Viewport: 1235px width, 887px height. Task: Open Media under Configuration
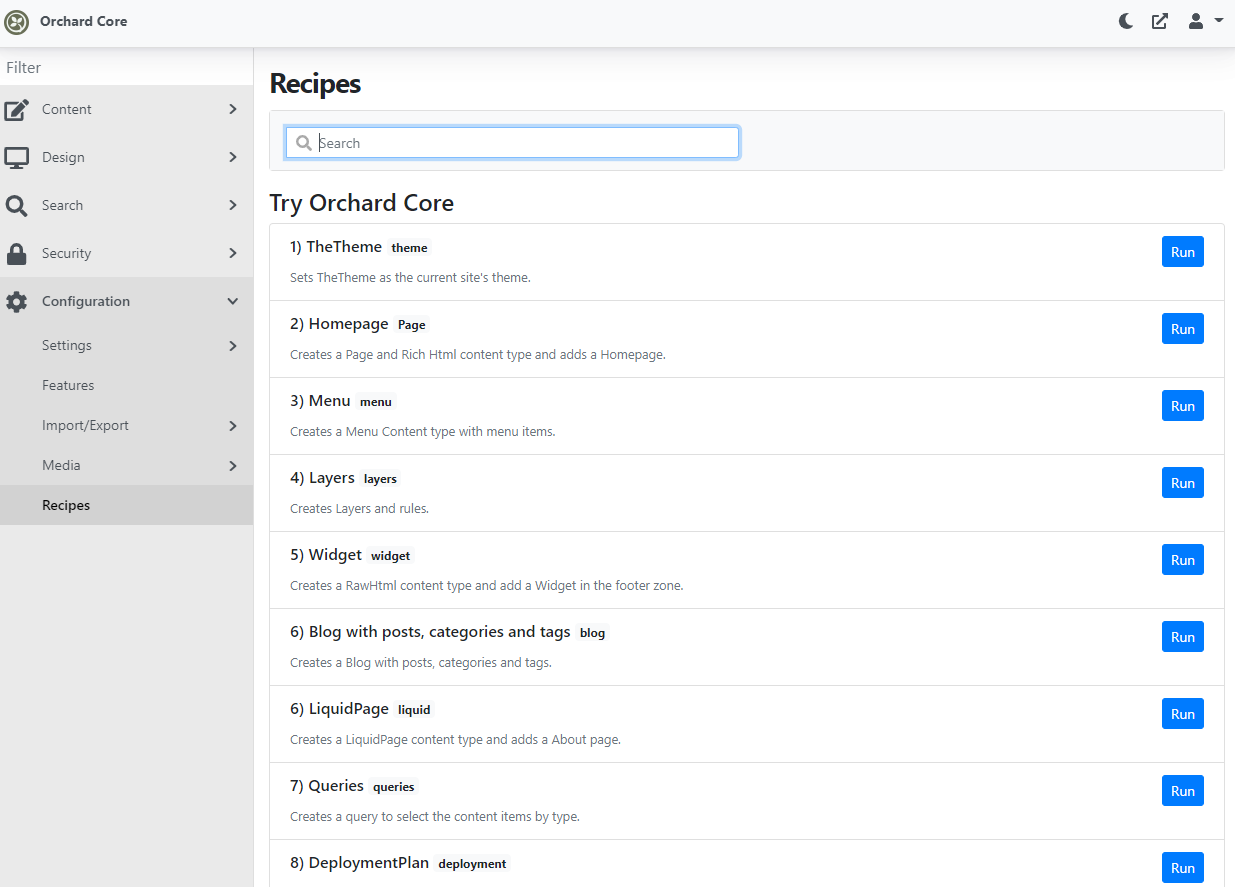coord(126,465)
